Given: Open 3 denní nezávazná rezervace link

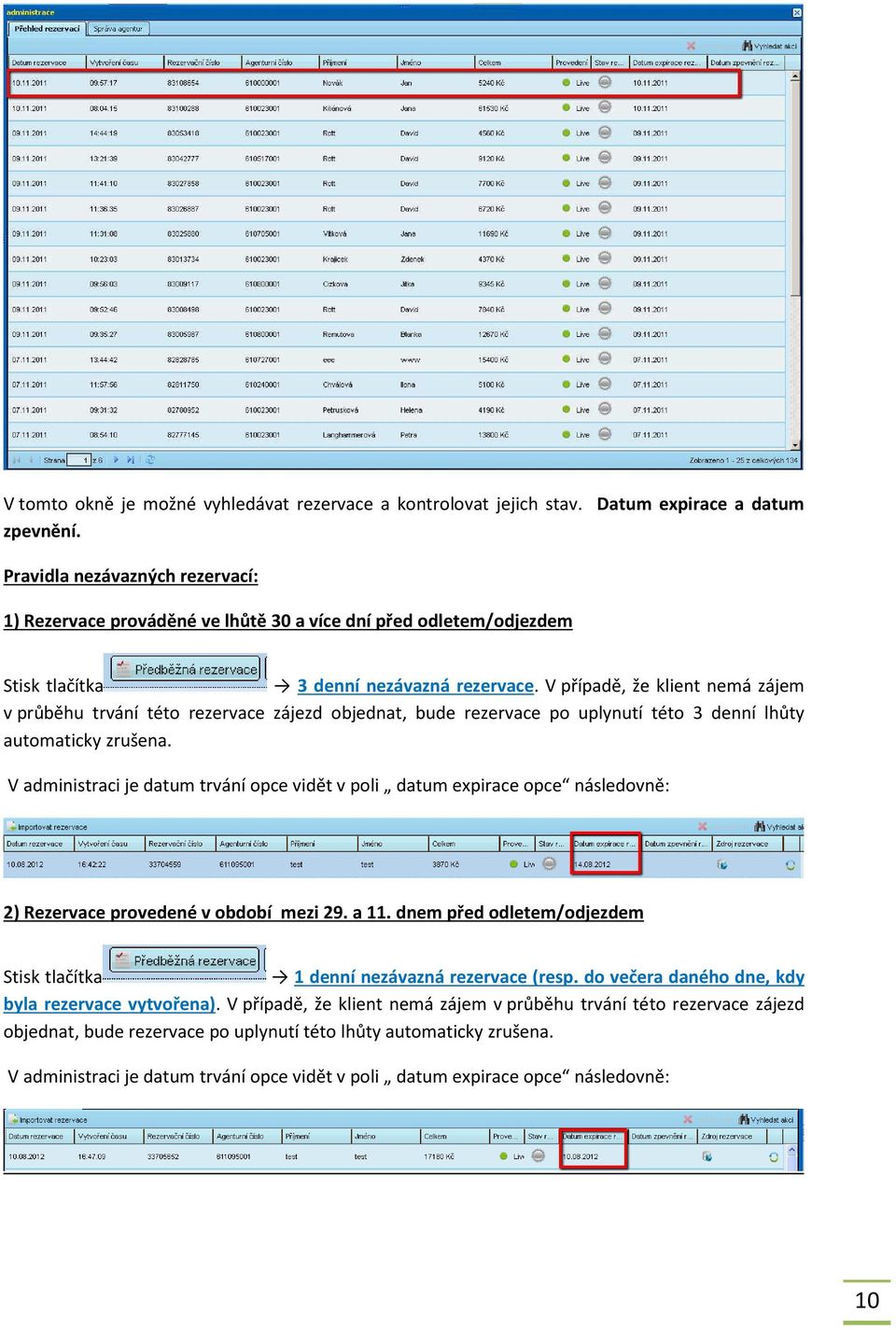Looking at the screenshot, I should [415, 686].
